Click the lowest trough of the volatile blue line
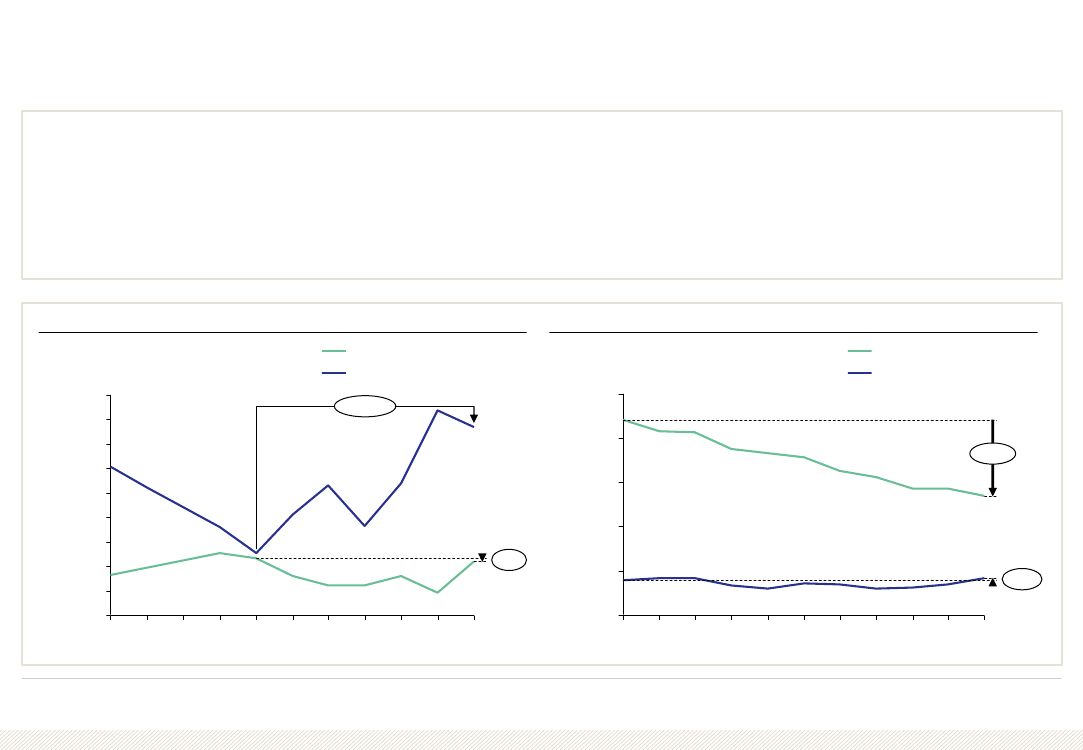 pyautogui.click(x=256, y=552)
